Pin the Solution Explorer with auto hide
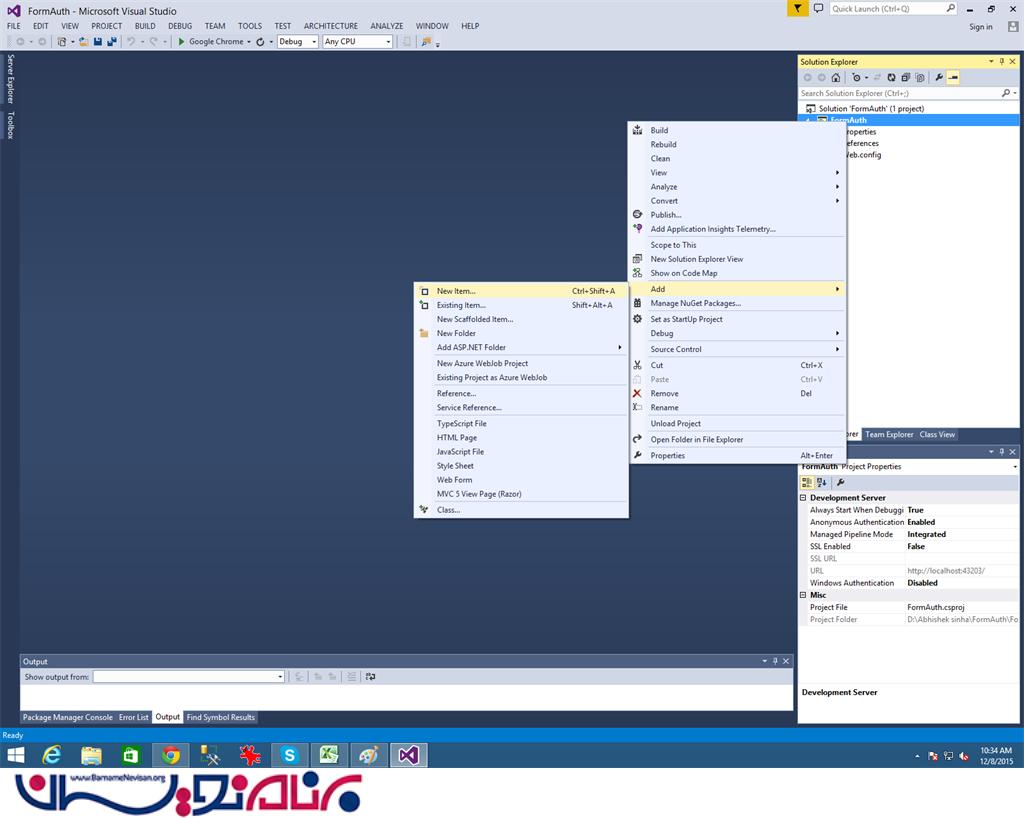 (1002, 61)
